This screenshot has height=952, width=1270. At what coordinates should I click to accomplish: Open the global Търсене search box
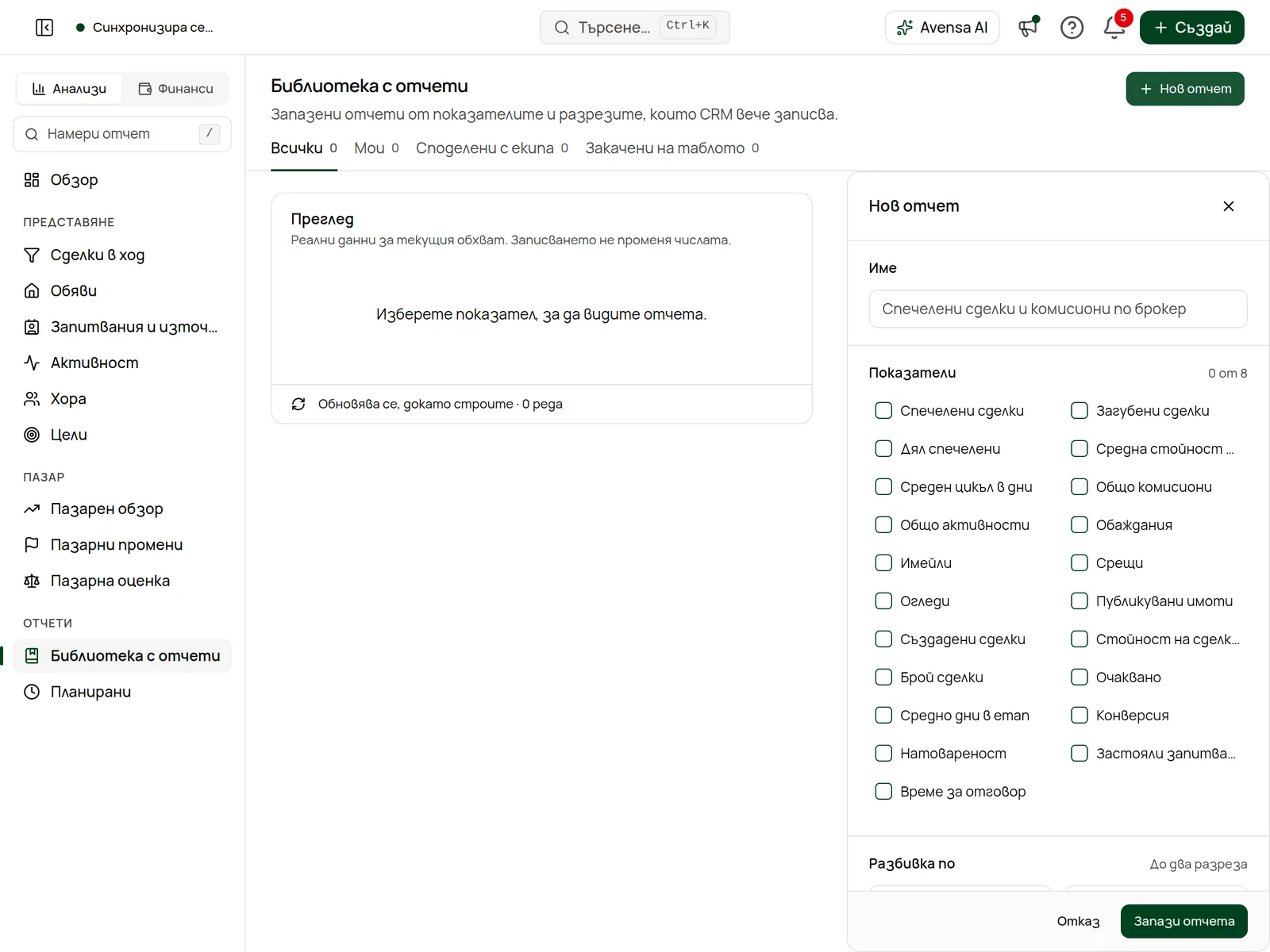(x=635, y=28)
